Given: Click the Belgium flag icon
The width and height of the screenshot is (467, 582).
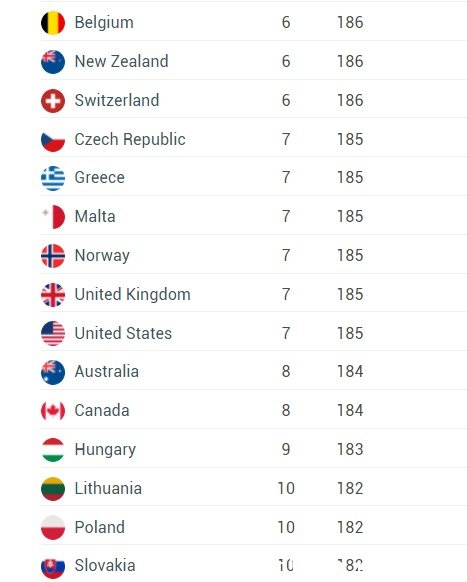Looking at the screenshot, I should [53, 23].
